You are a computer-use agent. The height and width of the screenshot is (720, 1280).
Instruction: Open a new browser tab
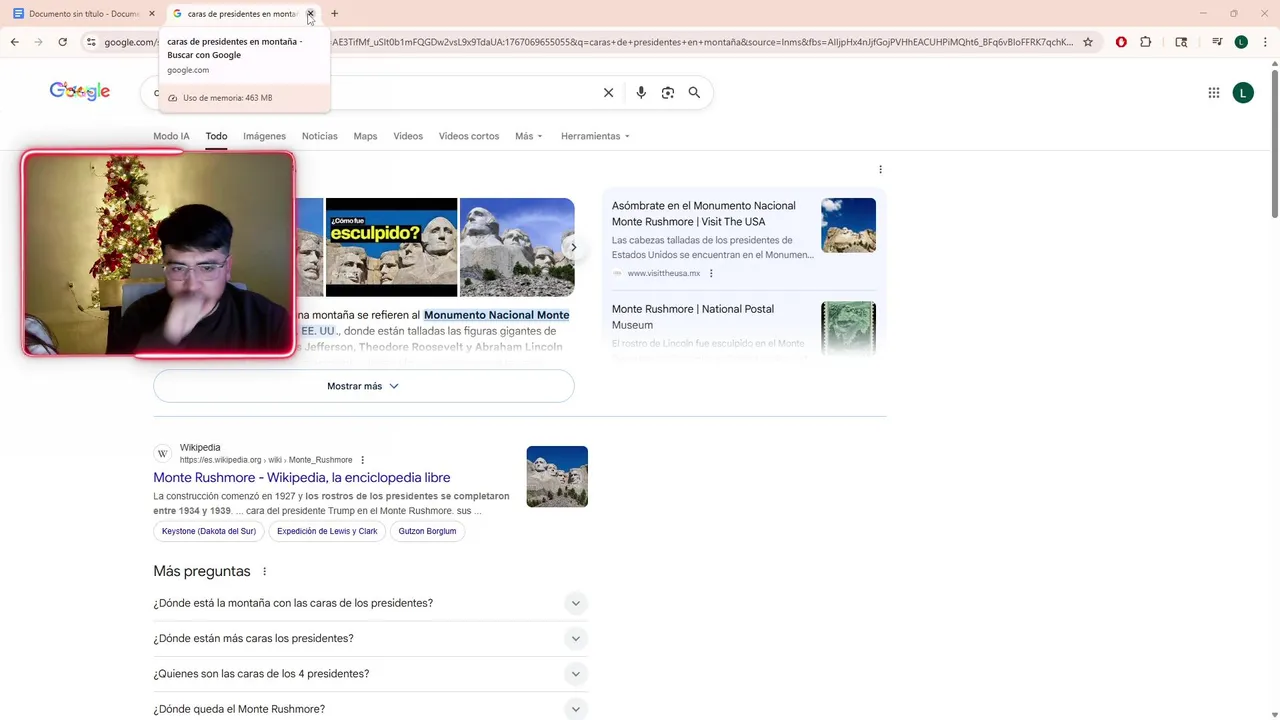pyautogui.click(x=335, y=14)
